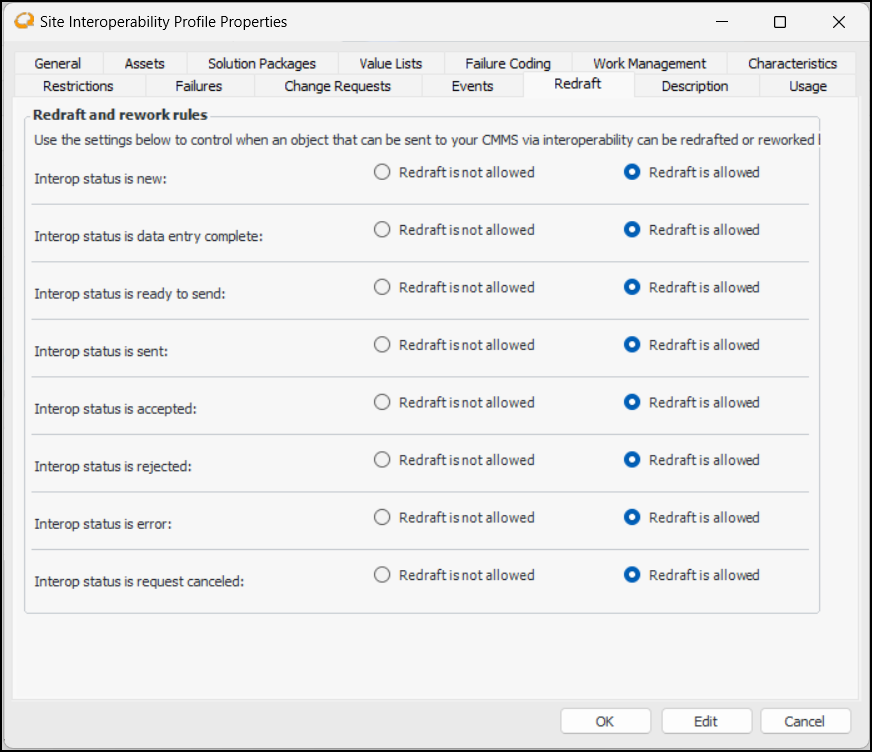Choose 'Redraft is not allowed' for status error
This screenshot has height=752, width=872.
pyautogui.click(x=382, y=518)
